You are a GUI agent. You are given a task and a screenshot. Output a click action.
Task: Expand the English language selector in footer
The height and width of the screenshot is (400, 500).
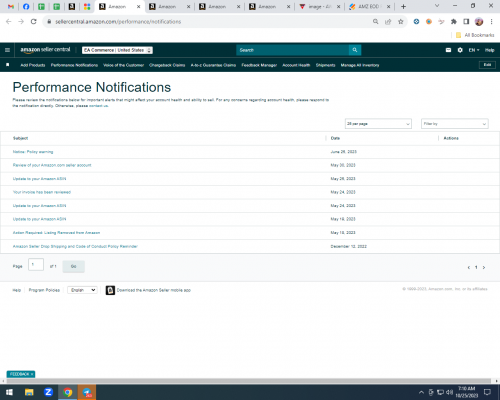coord(82,290)
